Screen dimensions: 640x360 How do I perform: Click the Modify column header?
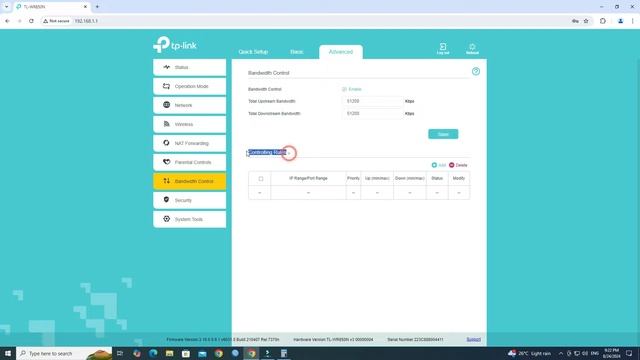tap(459, 178)
